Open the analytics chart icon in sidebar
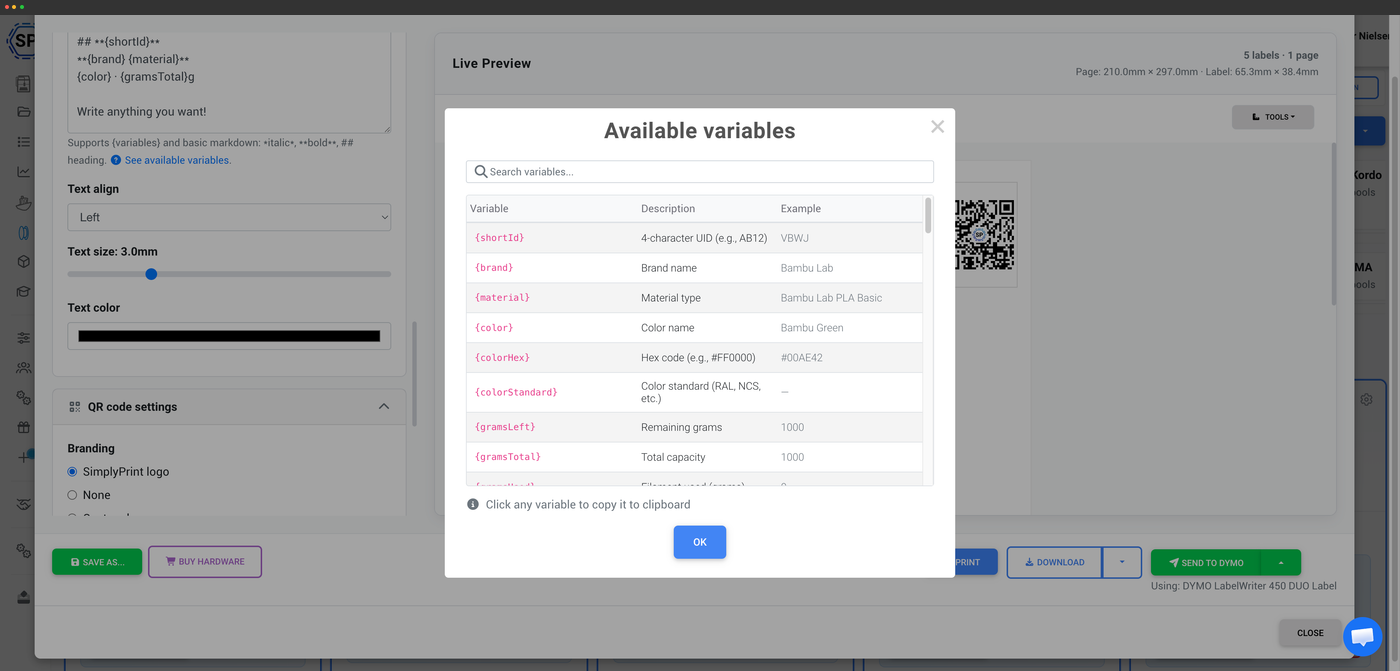The height and width of the screenshot is (671, 1400). 24,172
